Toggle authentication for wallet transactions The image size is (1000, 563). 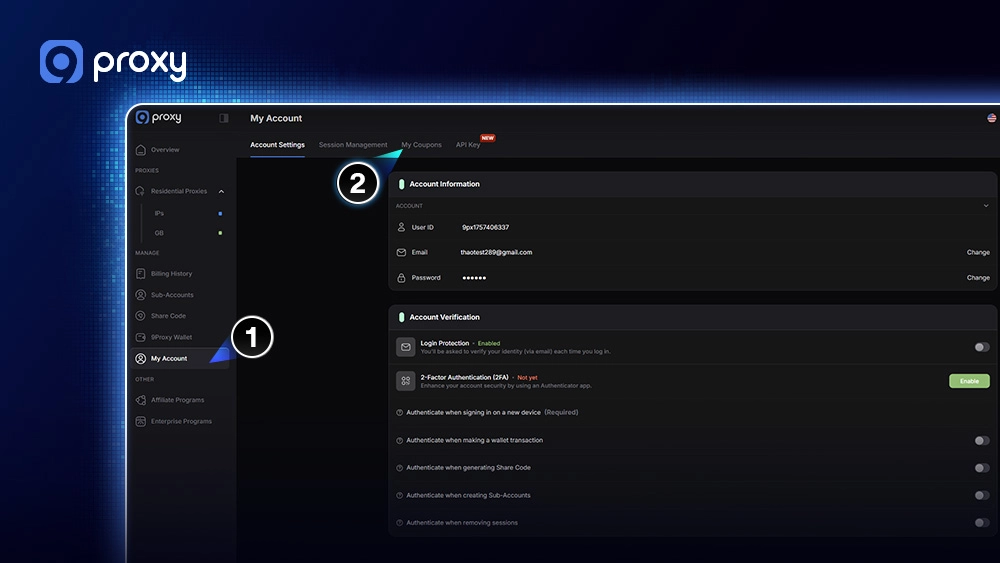[x=981, y=440]
